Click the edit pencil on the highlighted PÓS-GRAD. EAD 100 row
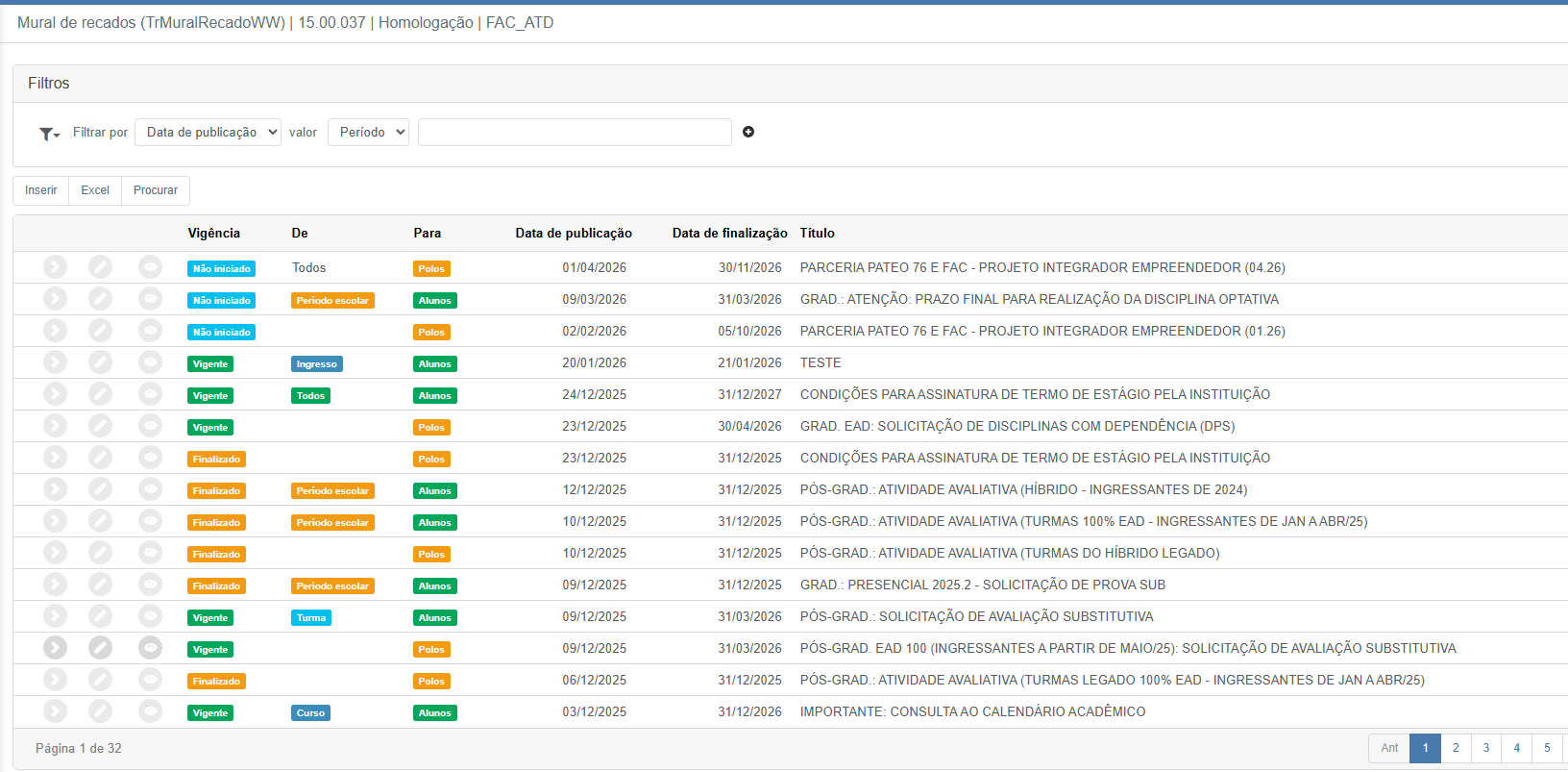1568x772 pixels. coord(100,648)
